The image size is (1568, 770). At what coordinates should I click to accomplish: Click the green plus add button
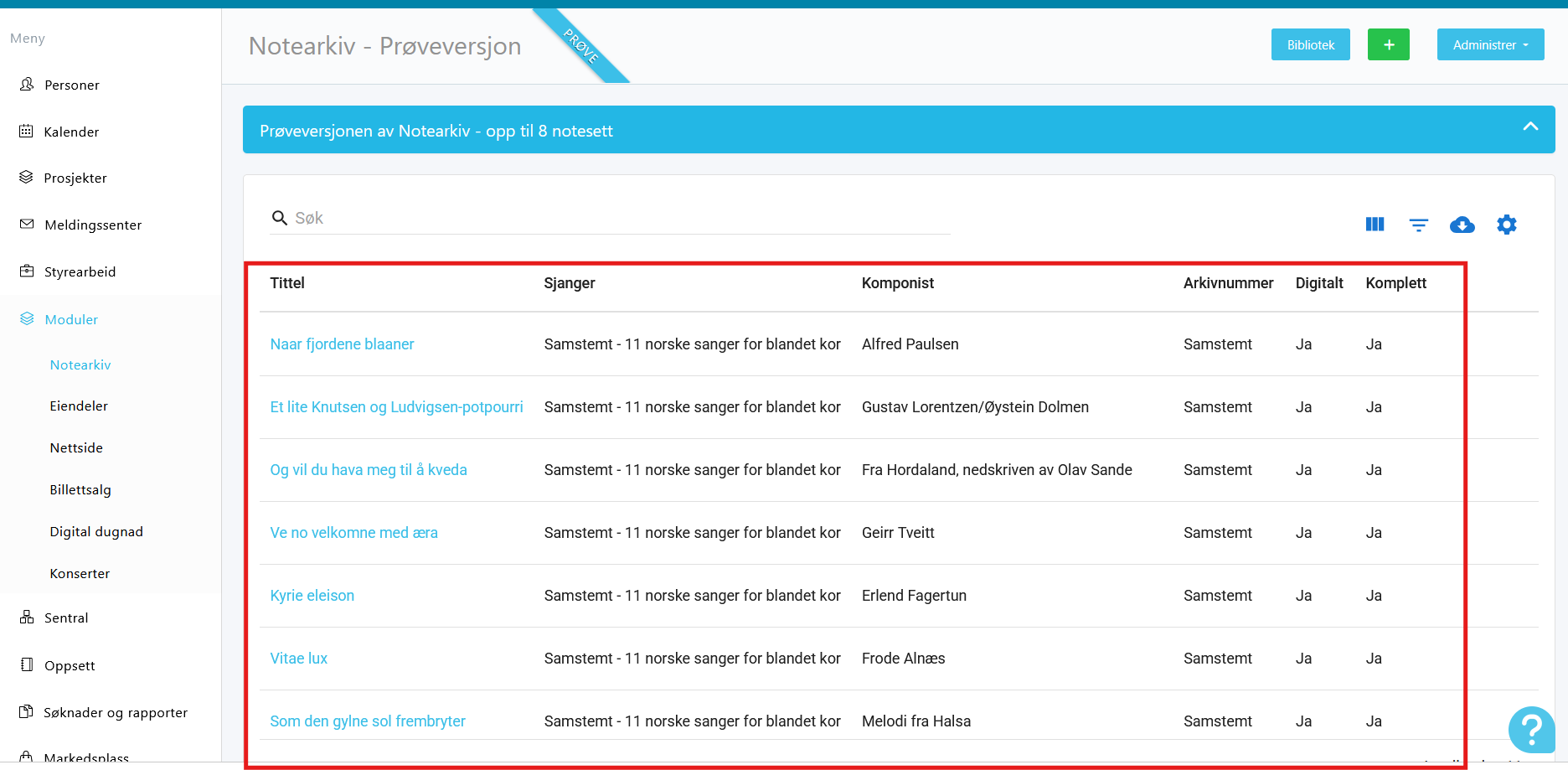pos(1388,45)
